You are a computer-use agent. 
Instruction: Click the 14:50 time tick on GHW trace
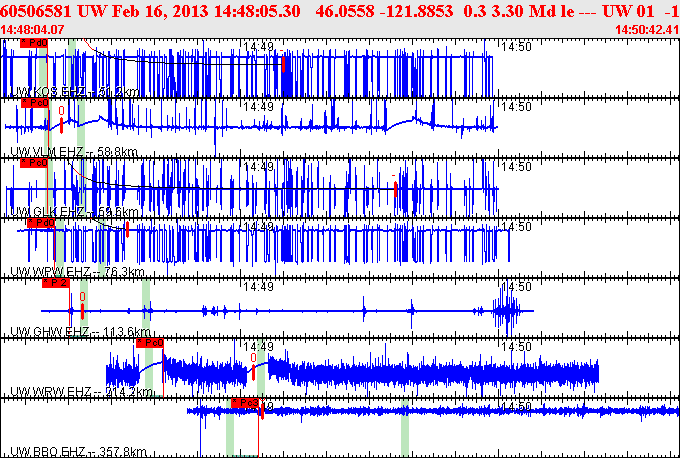pyautogui.click(x=516, y=286)
